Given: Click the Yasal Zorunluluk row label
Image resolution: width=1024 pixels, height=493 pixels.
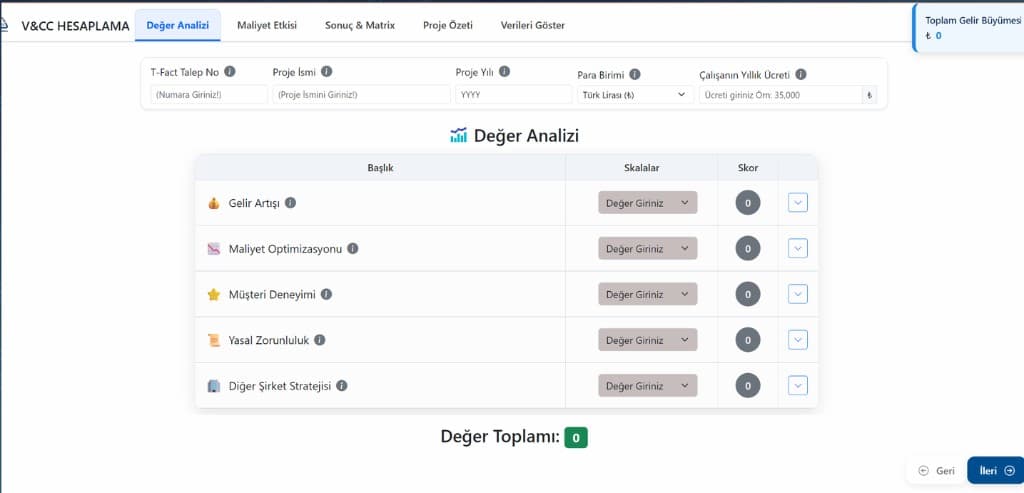Looking at the screenshot, I should point(269,340).
